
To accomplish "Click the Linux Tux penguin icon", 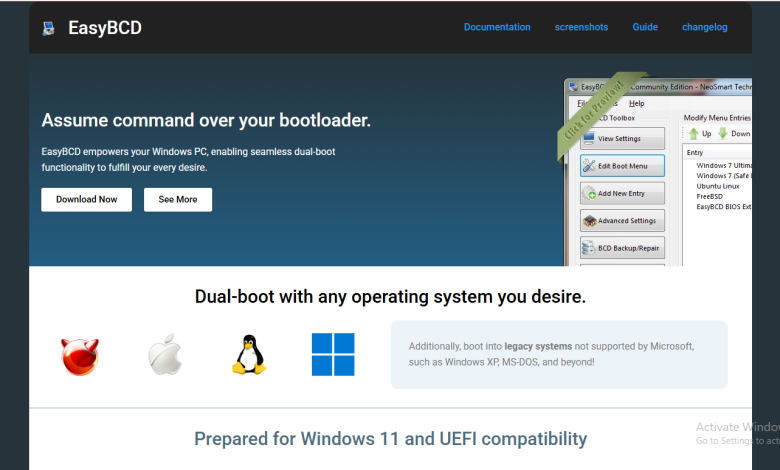I will pos(249,355).
